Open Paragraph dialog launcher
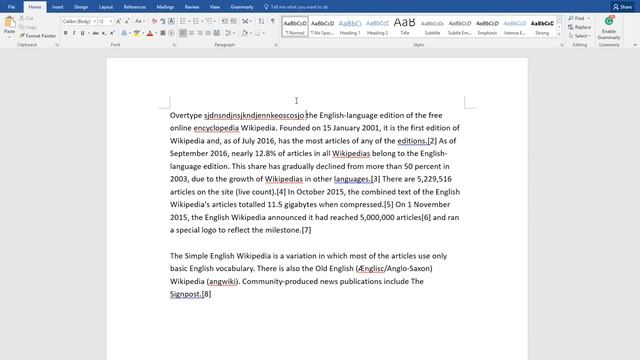The width and height of the screenshot is (640, 360). point(276,45)
